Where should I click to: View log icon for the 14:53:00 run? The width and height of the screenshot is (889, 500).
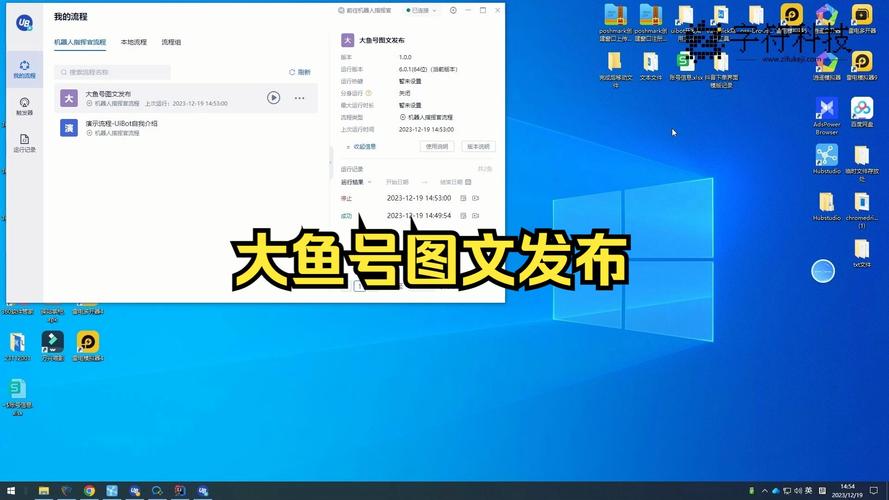[463, 198]
